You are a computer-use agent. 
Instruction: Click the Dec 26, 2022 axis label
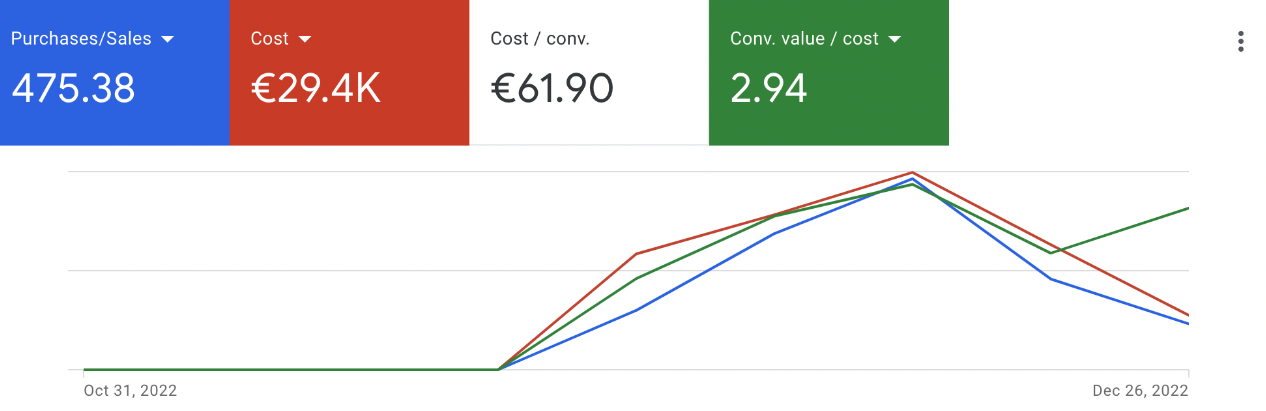[x=1142, y=390]
